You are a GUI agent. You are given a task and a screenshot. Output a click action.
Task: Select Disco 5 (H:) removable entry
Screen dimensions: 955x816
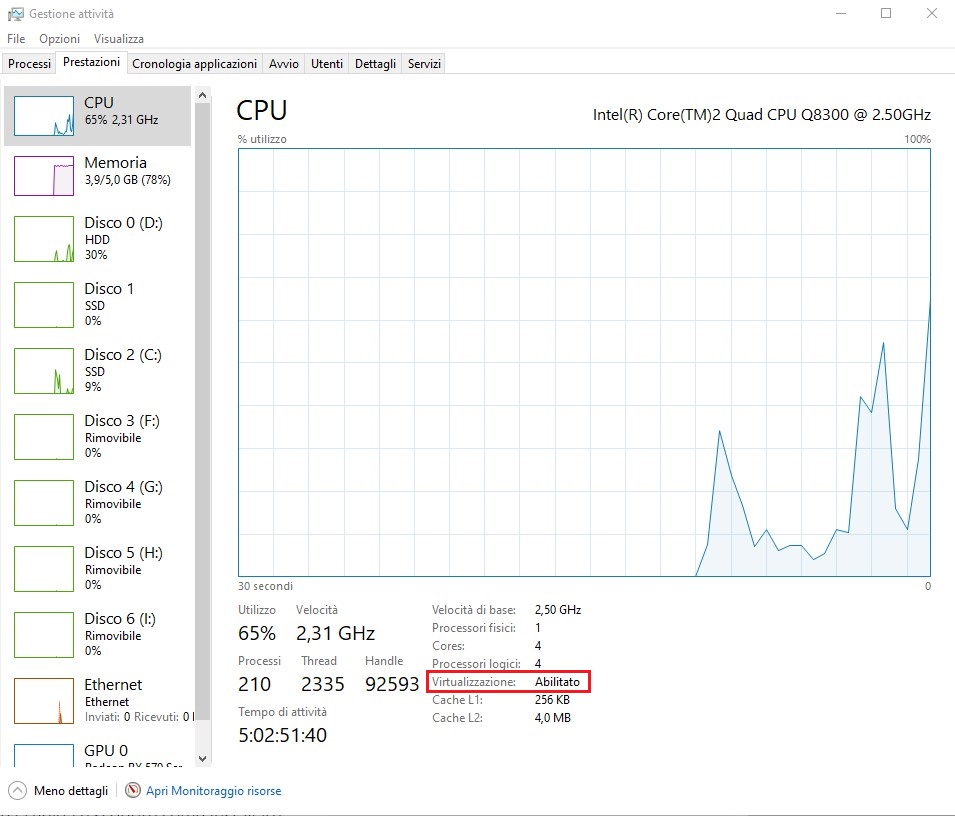97,569
